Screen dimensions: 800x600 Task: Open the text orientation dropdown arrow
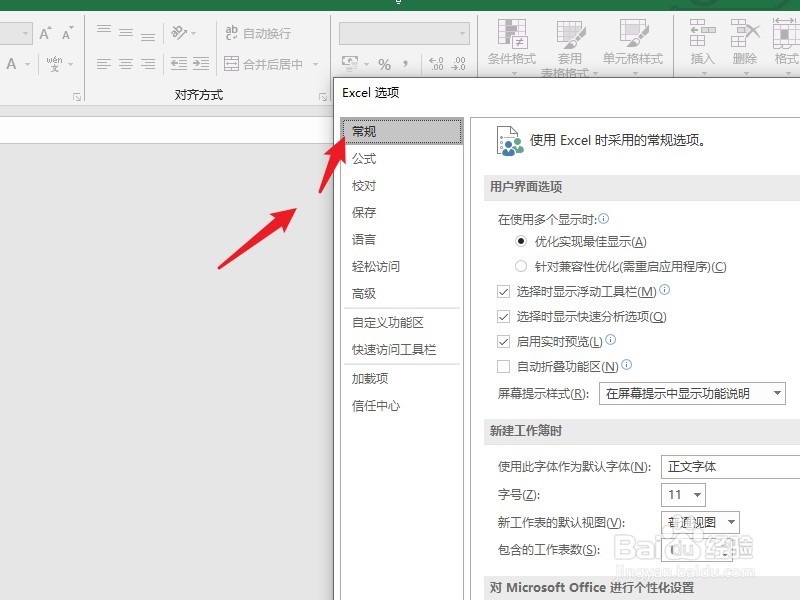pos(194,34)
